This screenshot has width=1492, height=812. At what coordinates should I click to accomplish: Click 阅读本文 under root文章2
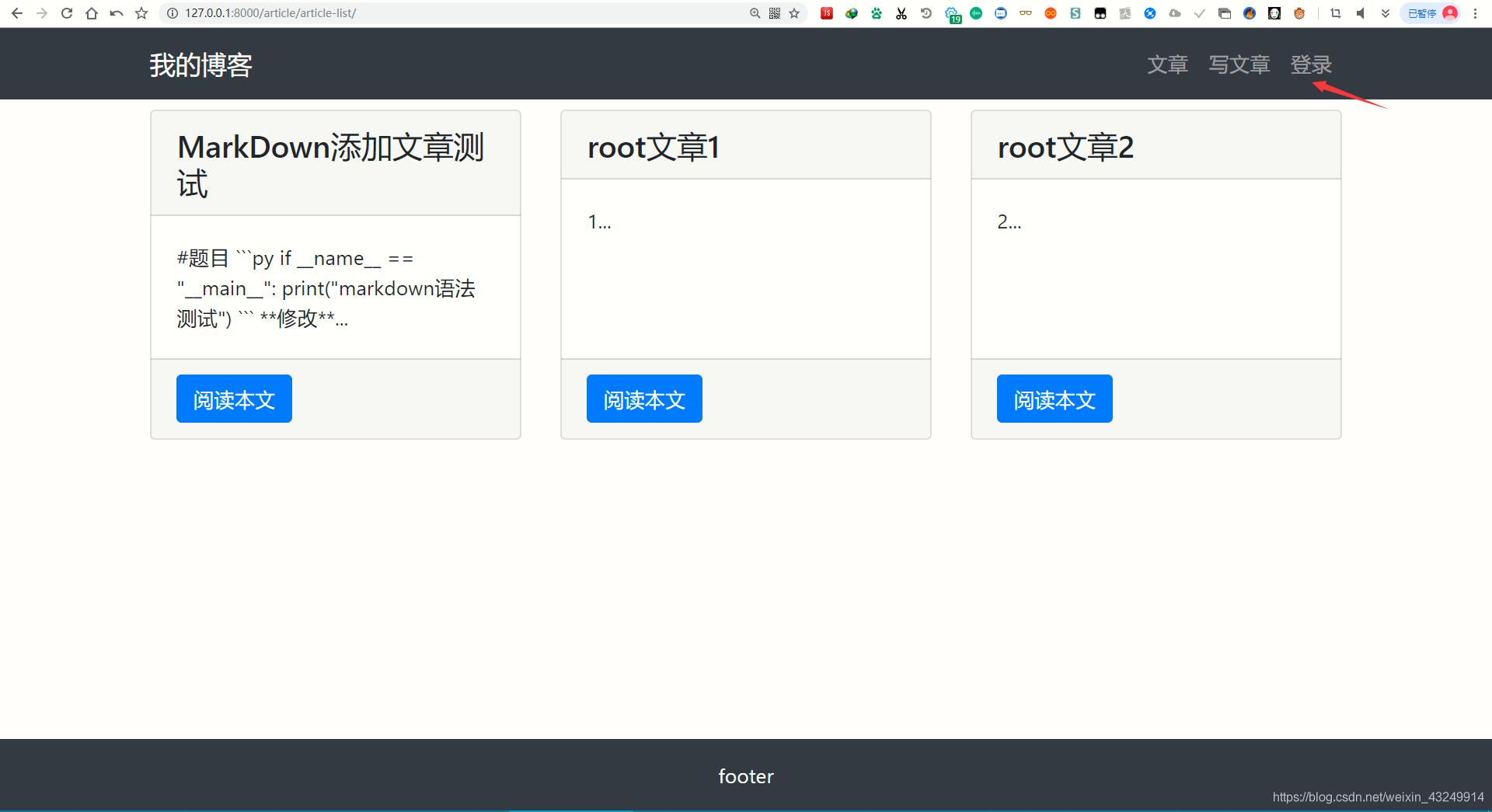[x=1055, y=399]
